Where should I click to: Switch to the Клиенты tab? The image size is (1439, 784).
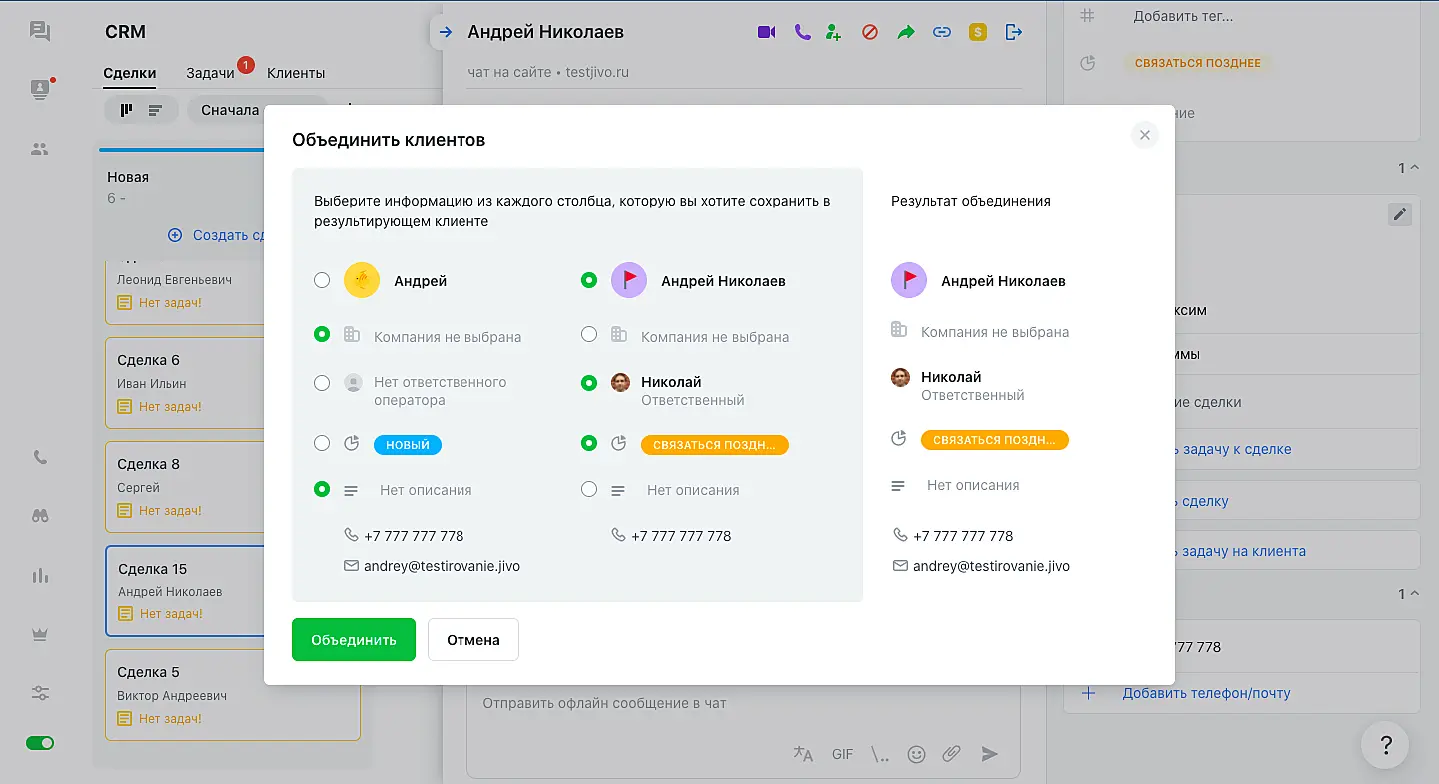click(296, 73)
